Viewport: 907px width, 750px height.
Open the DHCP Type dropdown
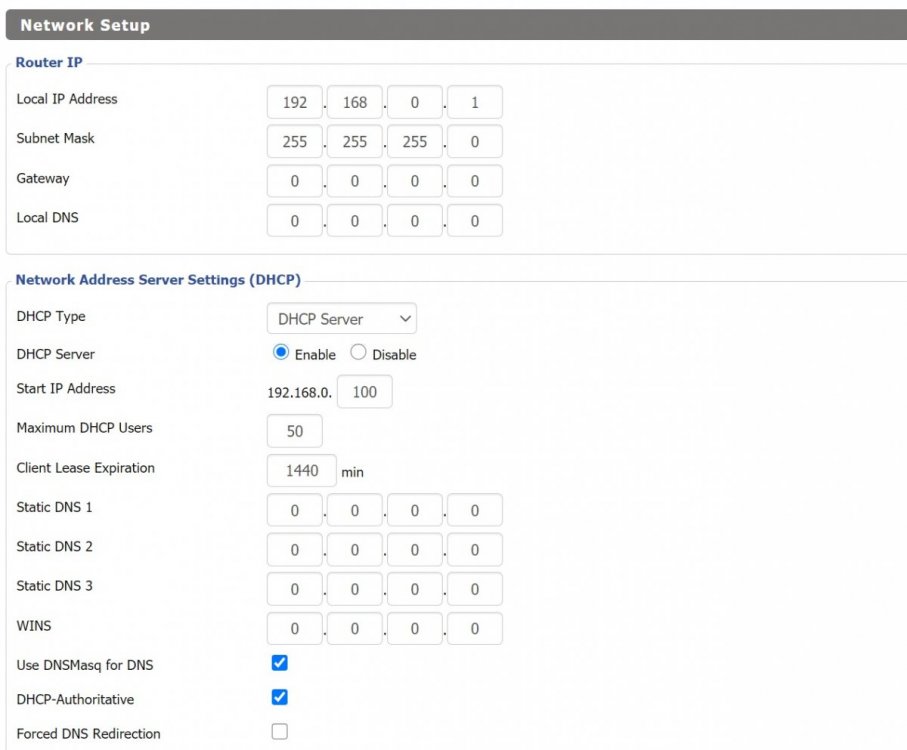[x=341, y=319]
